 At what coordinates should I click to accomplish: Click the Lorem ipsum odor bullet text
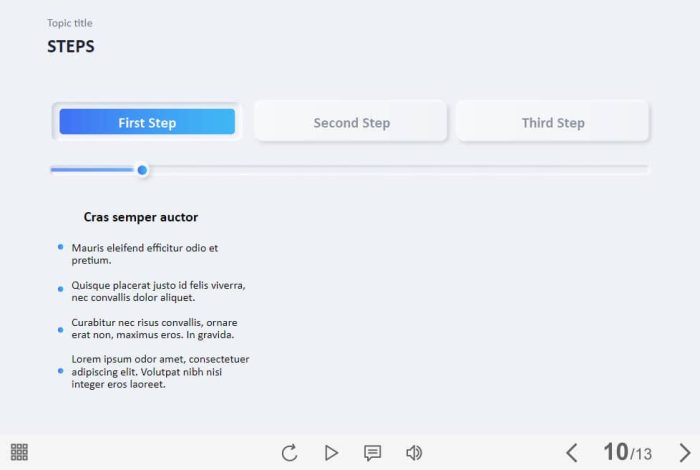click(x=160, y=371)
